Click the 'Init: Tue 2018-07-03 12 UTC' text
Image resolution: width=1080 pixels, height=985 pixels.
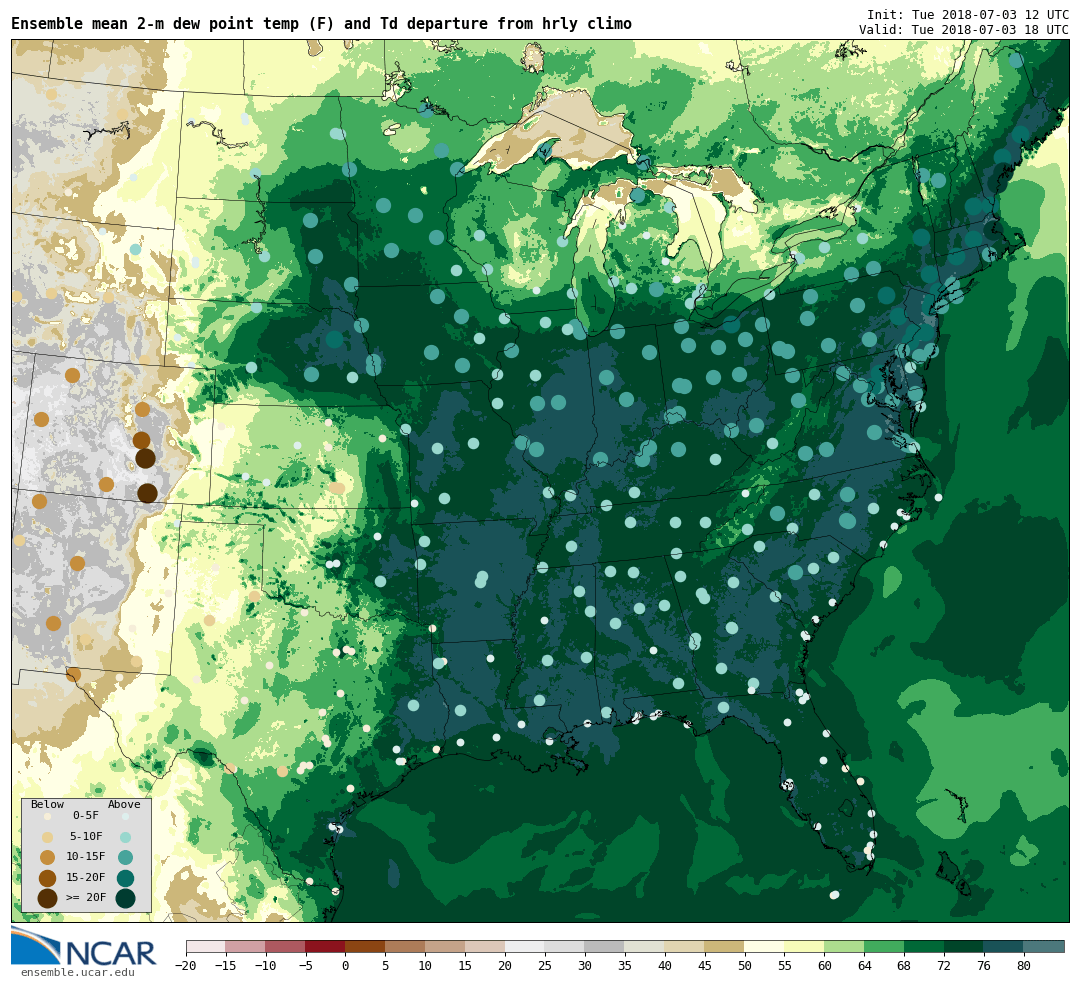tap(968, 15)
